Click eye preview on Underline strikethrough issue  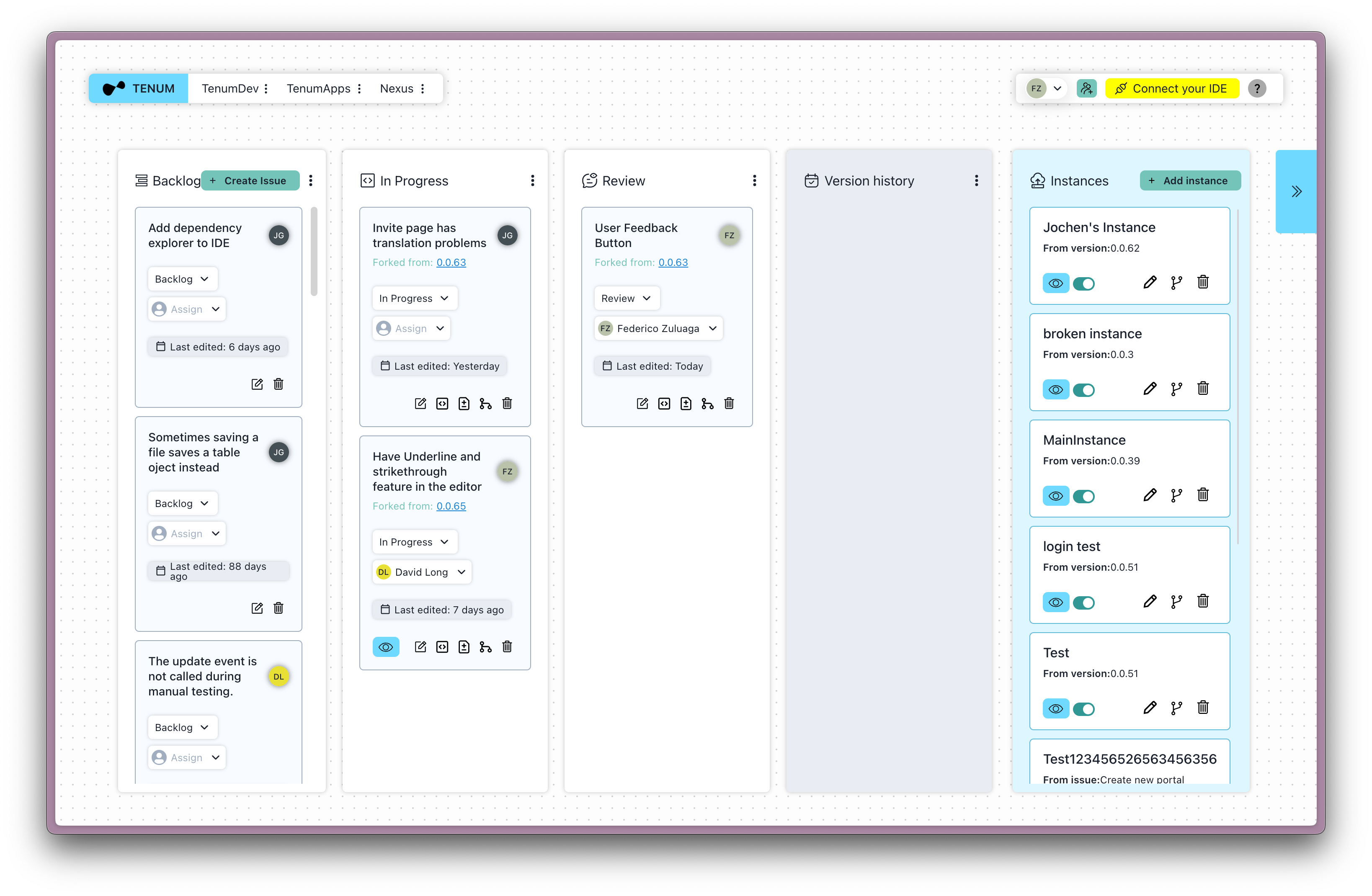[386, 647]
